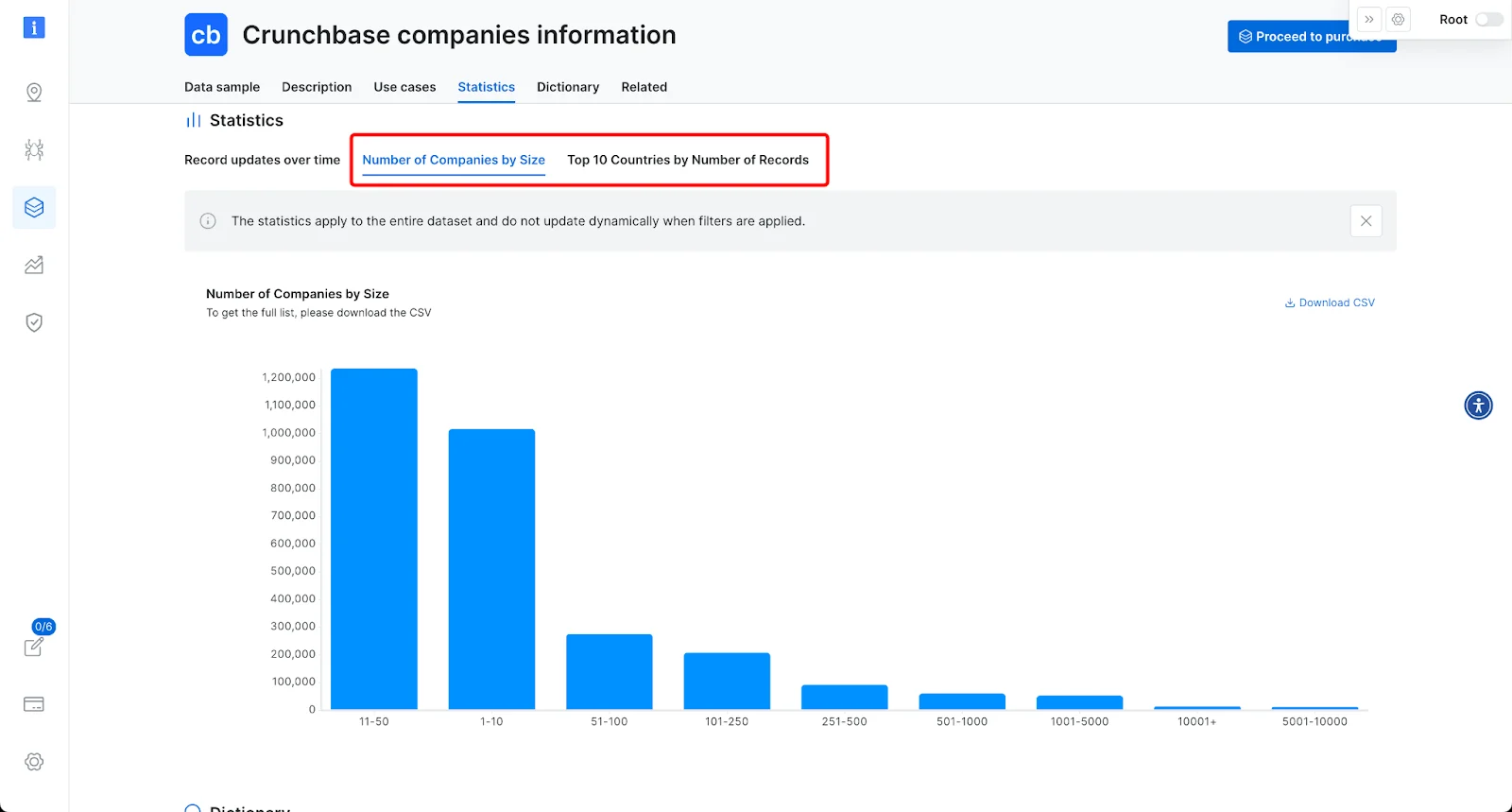Click the 1-10 bar in the chart

coord(491,569)
